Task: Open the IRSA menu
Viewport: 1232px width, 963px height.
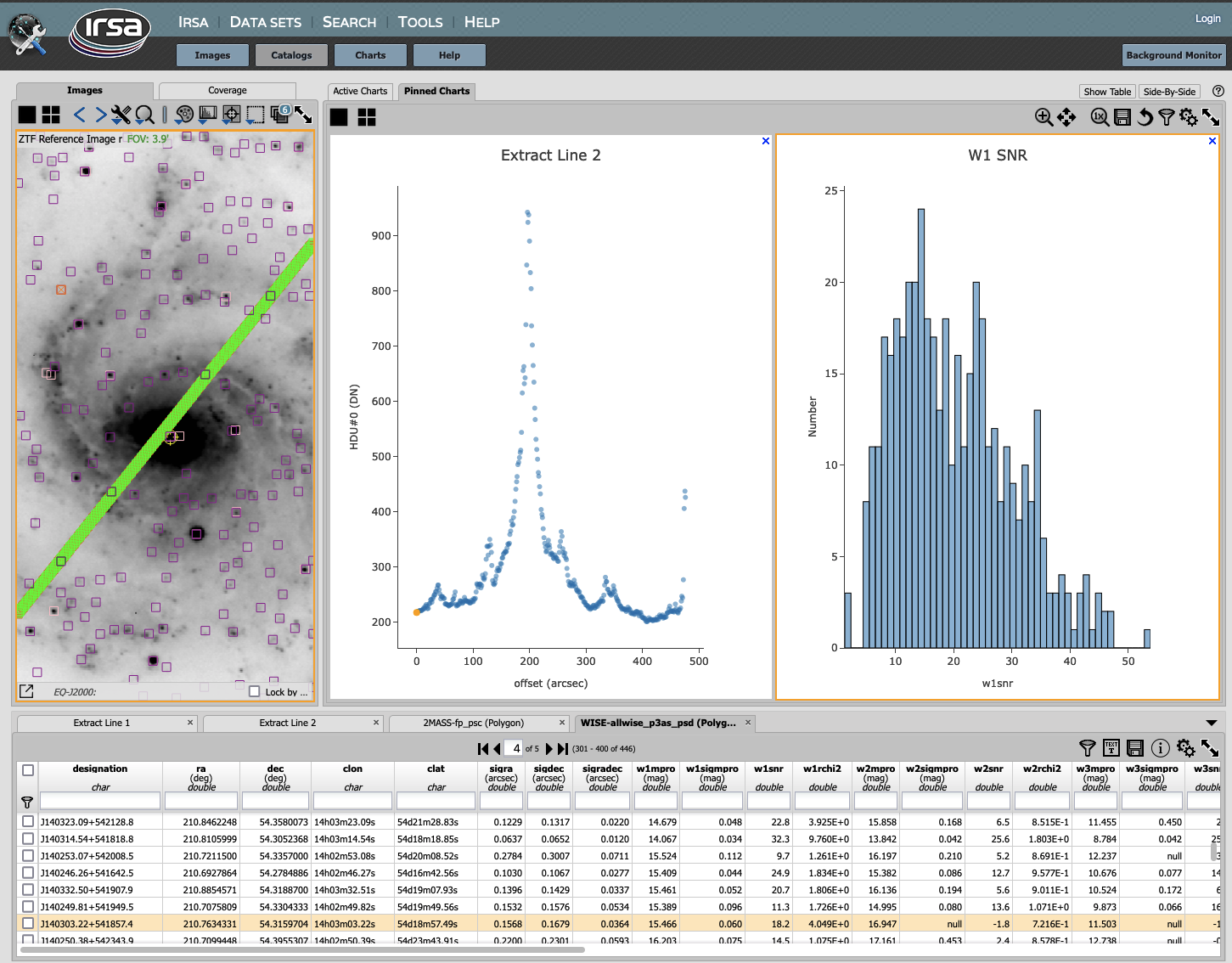Action: (x=193, y=22)
